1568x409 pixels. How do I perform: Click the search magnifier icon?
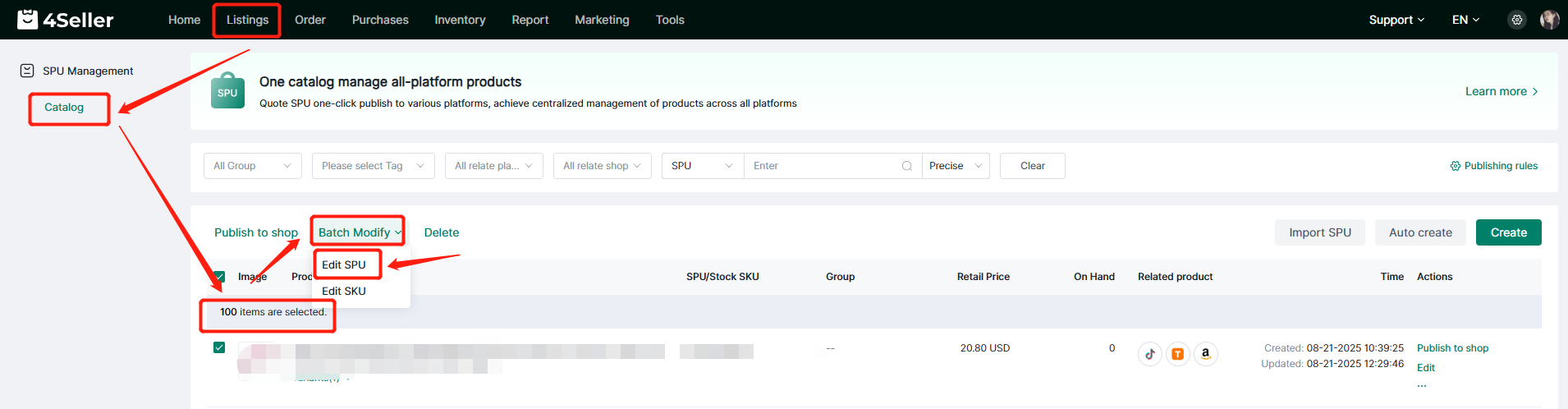907,166
